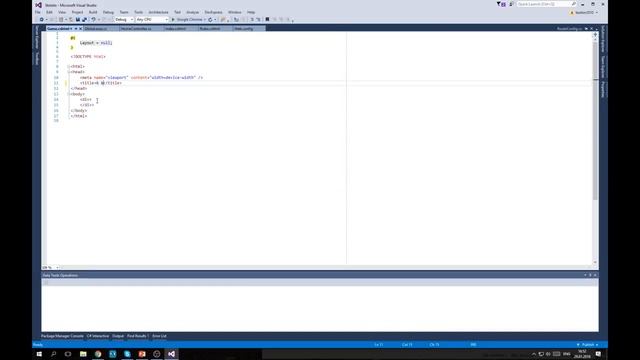Click the taskbar search icon
The height and width of the screenshot is (360, 640).
point(53,354)
